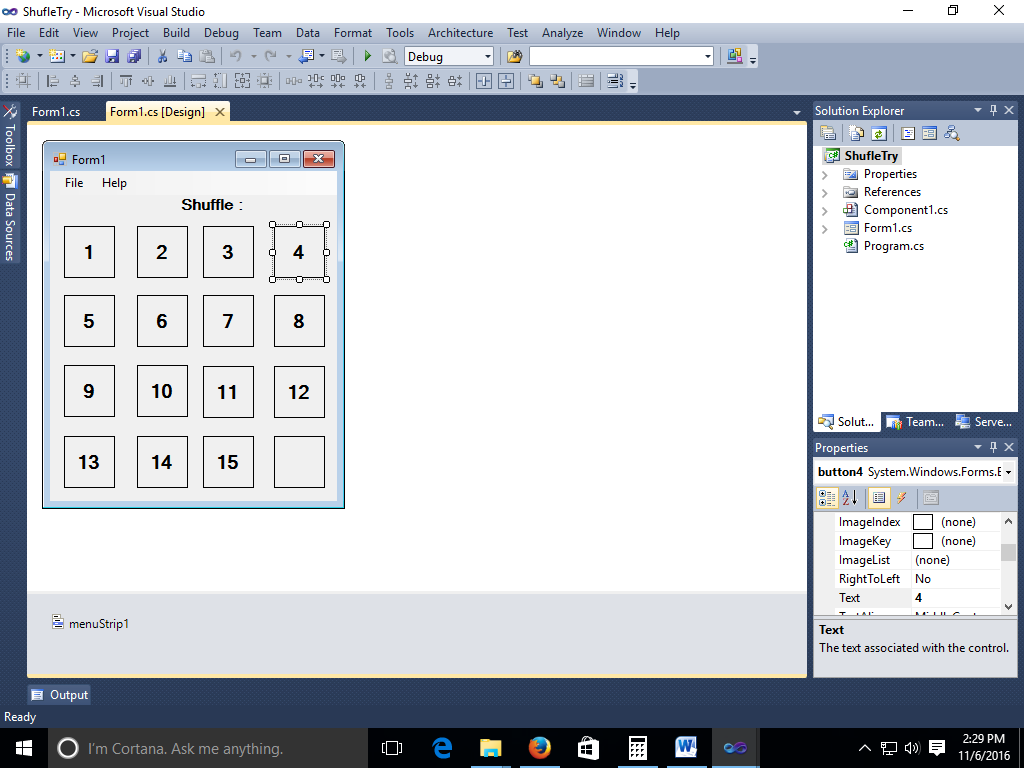
Task: Select the button labeled 7 on the form
Action: pyautogui.click(x=228, y=321)
